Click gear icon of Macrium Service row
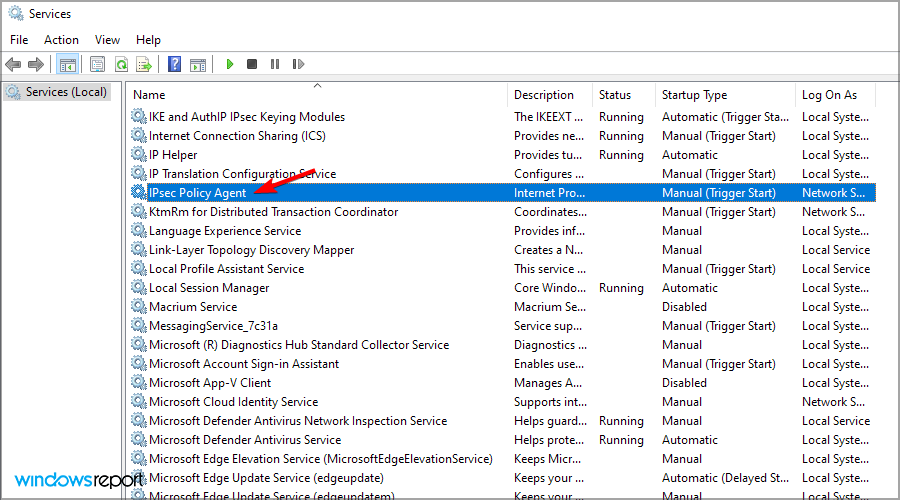Viewport: 900px width, 500px height. point(138,305)
